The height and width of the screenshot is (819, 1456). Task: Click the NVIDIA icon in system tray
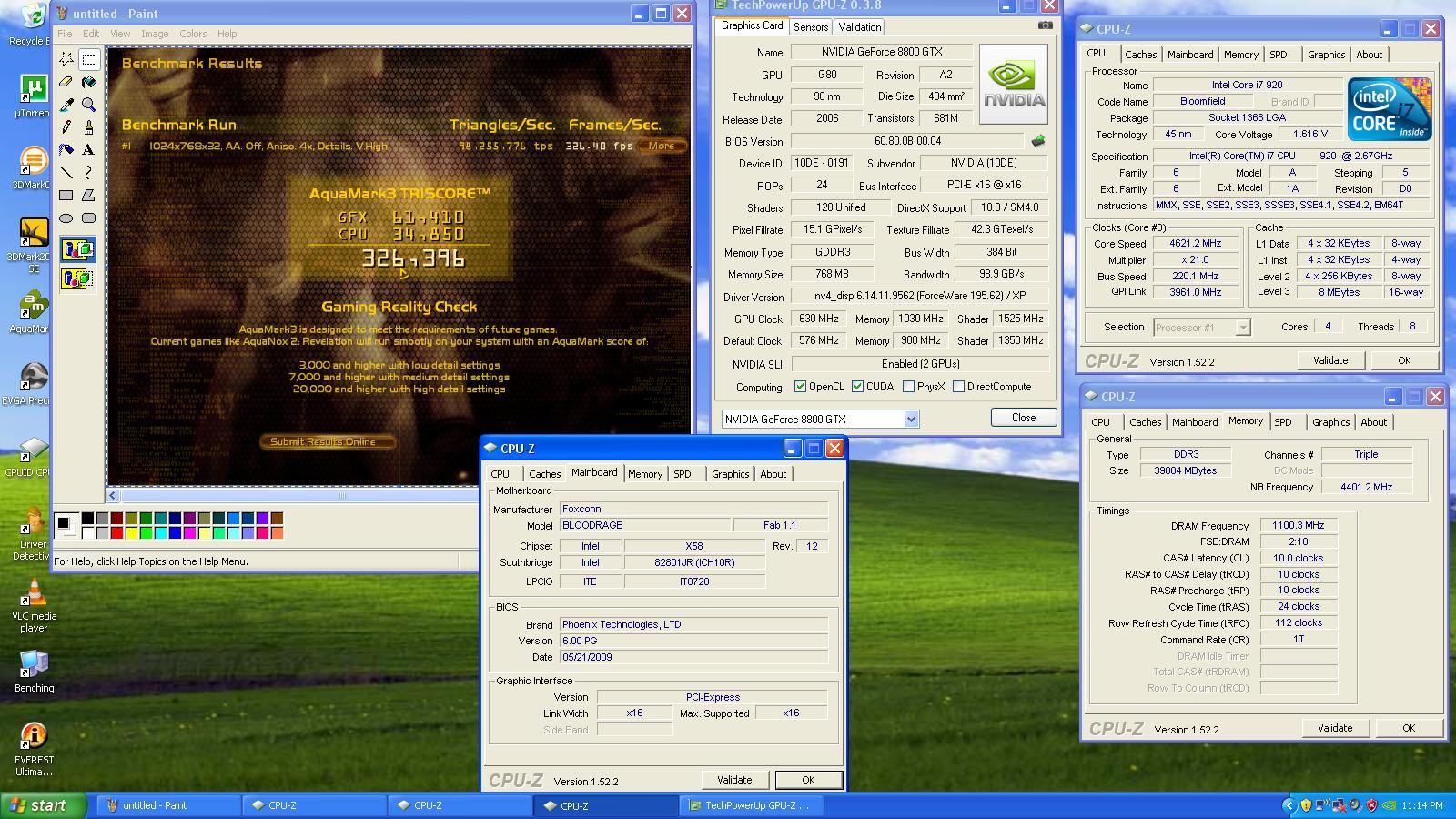click(x=1390, y=805)
